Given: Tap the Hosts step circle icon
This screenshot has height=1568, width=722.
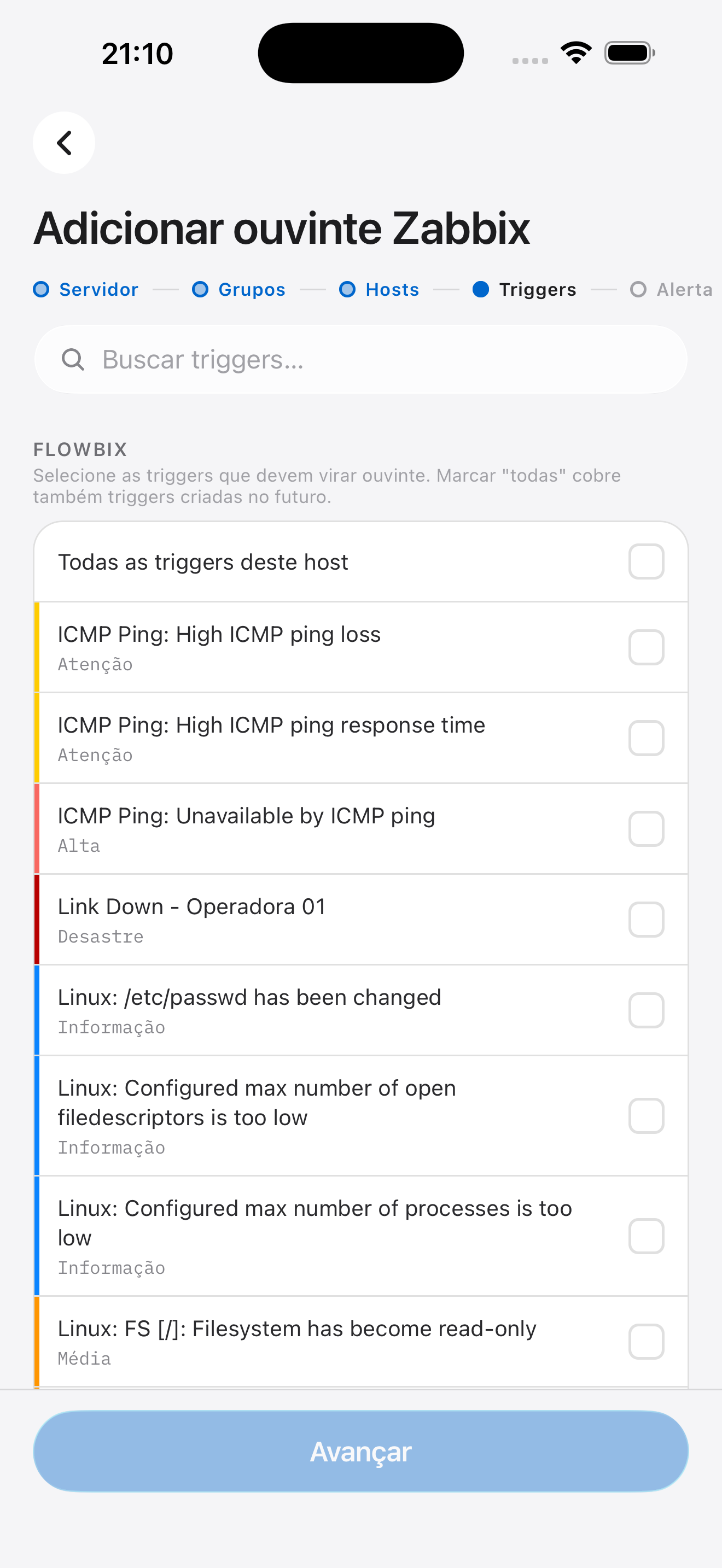Looking at the screenshot, I should 348,290.
